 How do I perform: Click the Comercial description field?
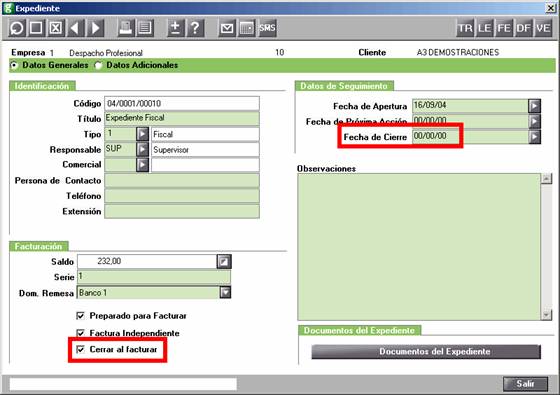[x=205, y=165]
